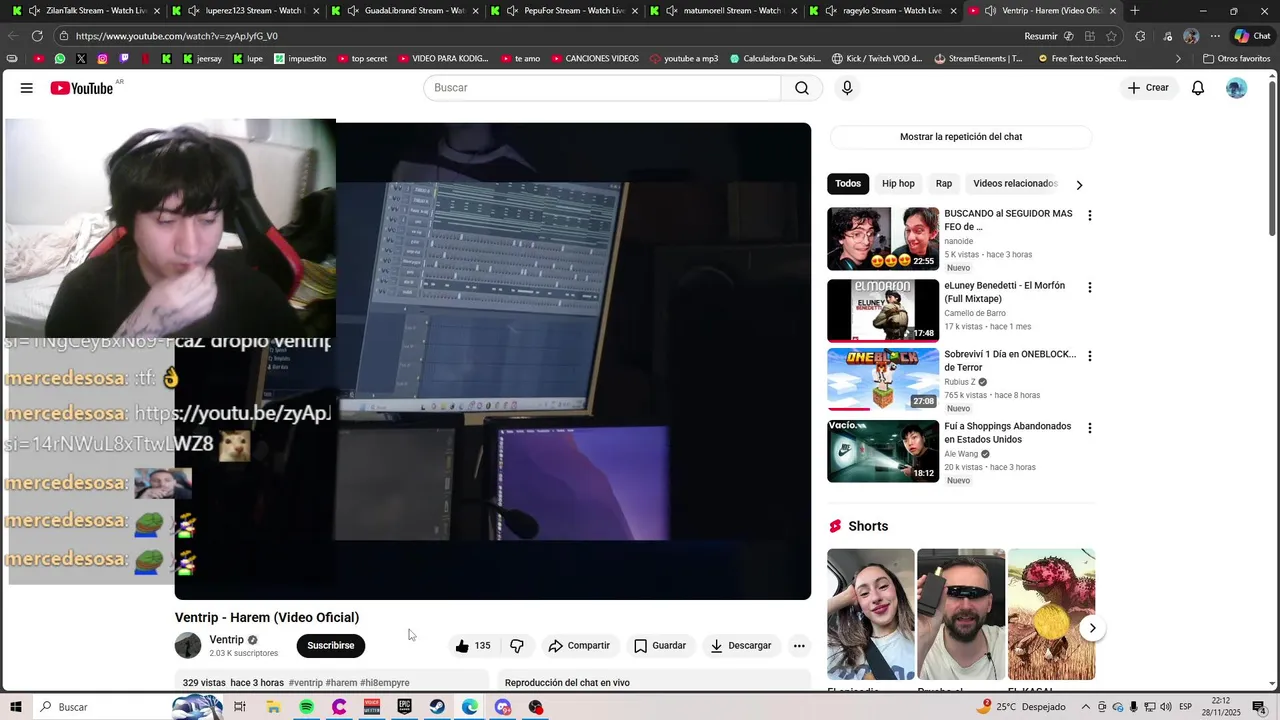The image size is (1280, 720).
Task: Open the BUSCANDO al SEGUIDOR thumbnail
Action: coord(883,239)
